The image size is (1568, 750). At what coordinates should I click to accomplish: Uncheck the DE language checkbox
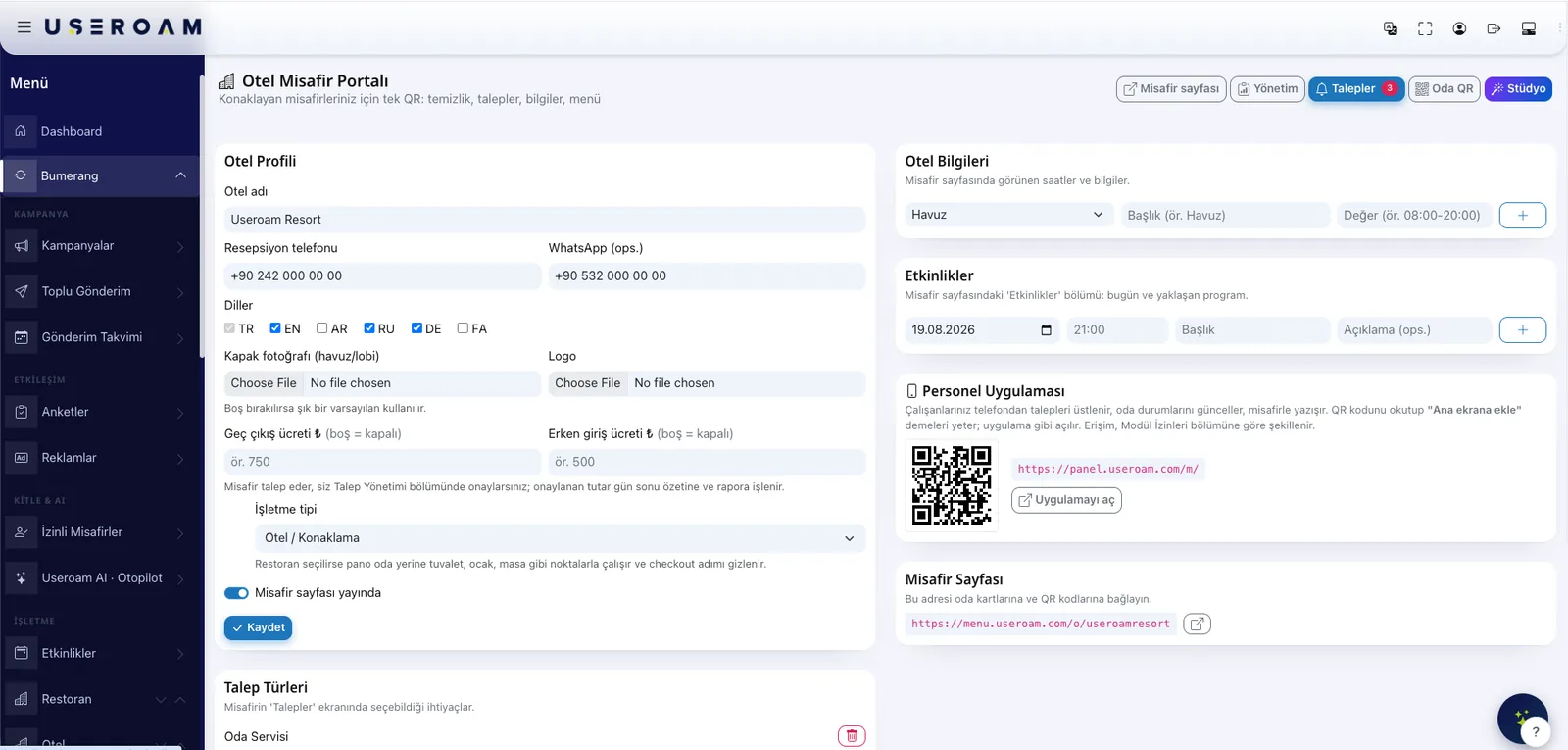[416, 328]
